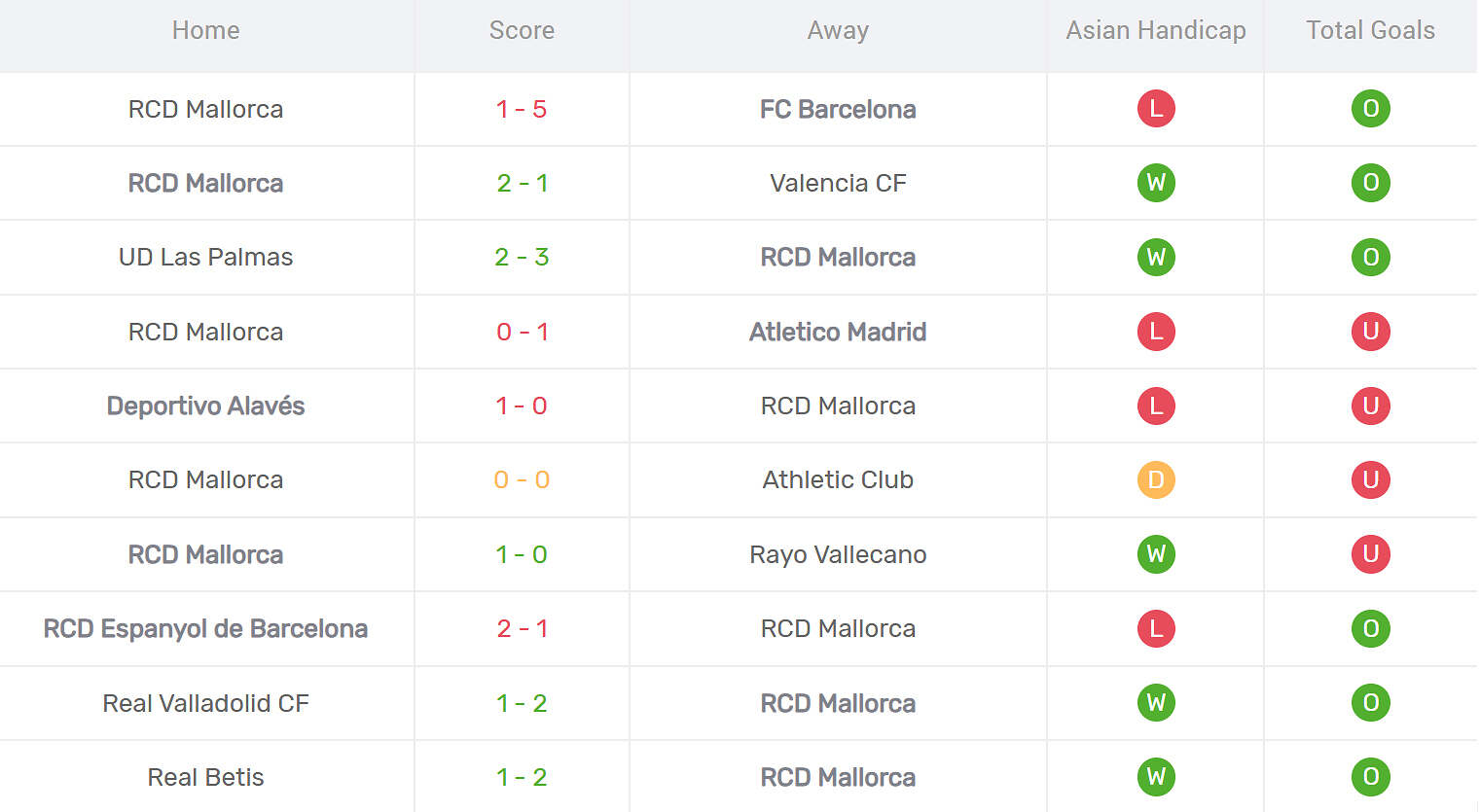Click the Total Goals column header

(1370, 30)
